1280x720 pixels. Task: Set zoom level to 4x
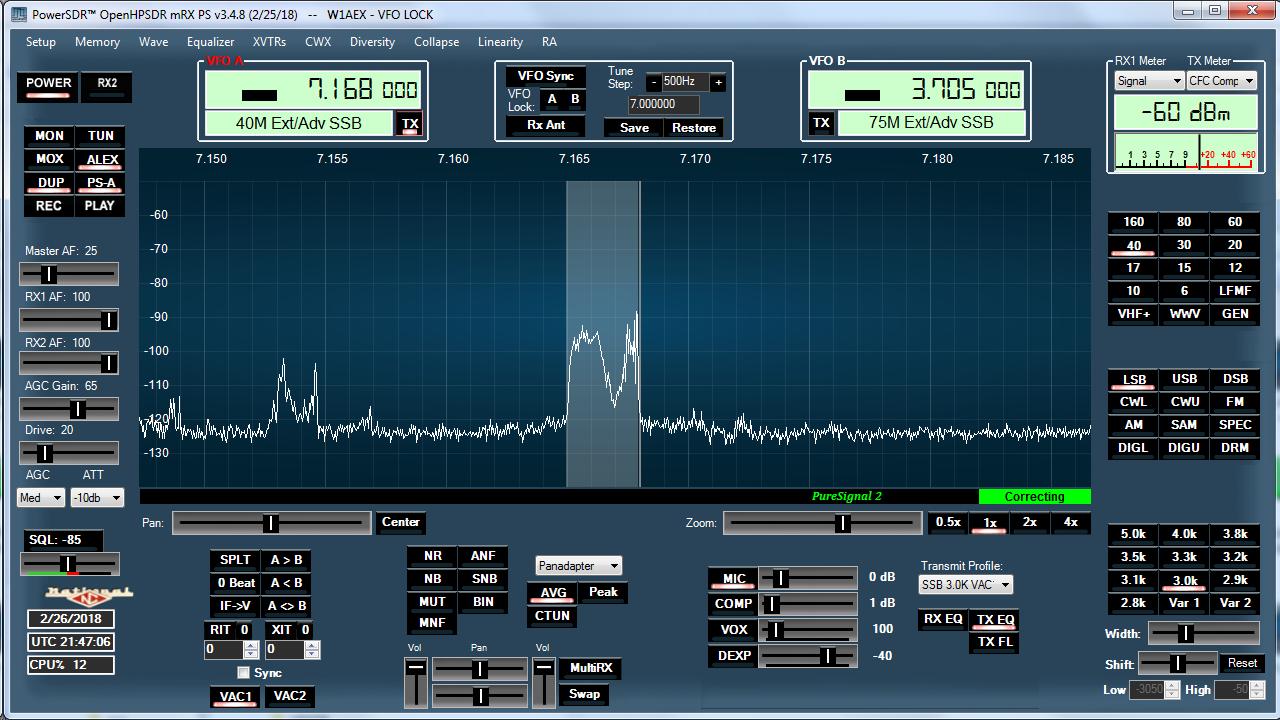tap(1070, 522)
